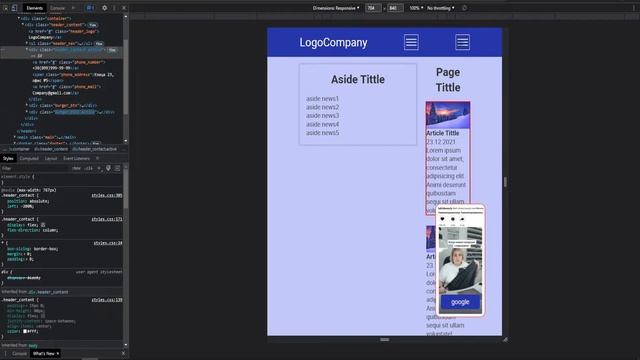Toggle the .cls class editor button

click(89, 168)
